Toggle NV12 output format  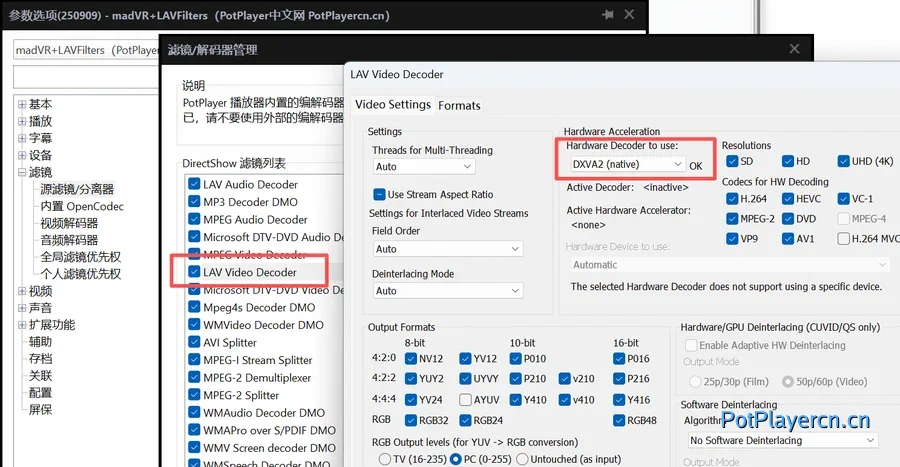(410, 359)
